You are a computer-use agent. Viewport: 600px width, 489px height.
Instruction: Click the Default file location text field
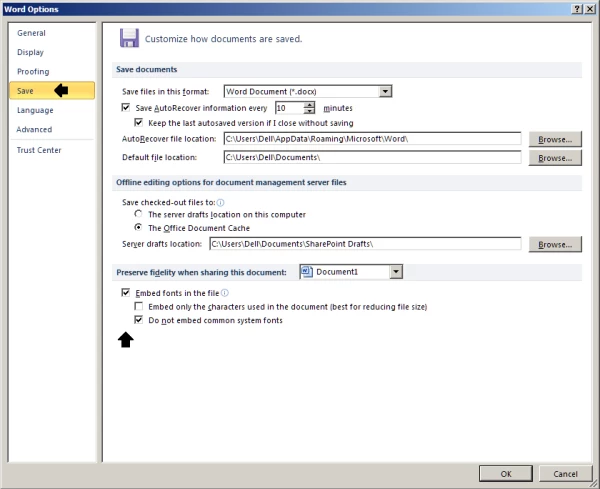coord(371,158)
